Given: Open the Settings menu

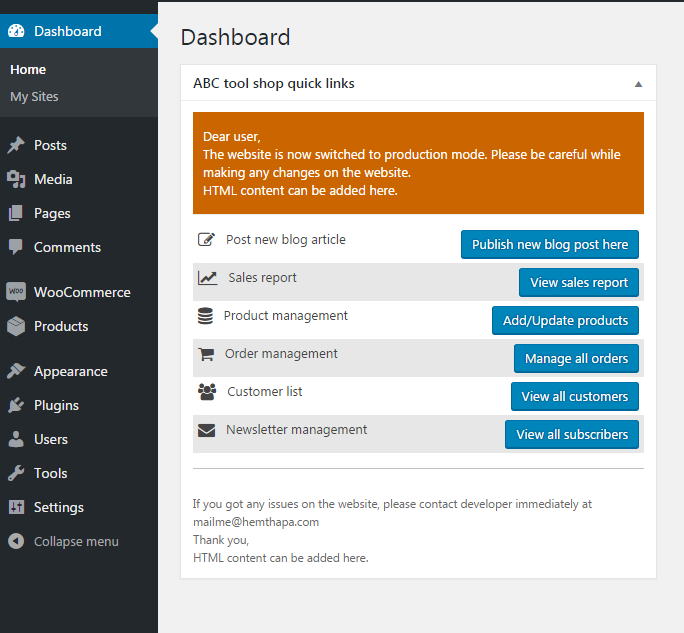Looking at the screenshot, I should click(x=79, y=507).
